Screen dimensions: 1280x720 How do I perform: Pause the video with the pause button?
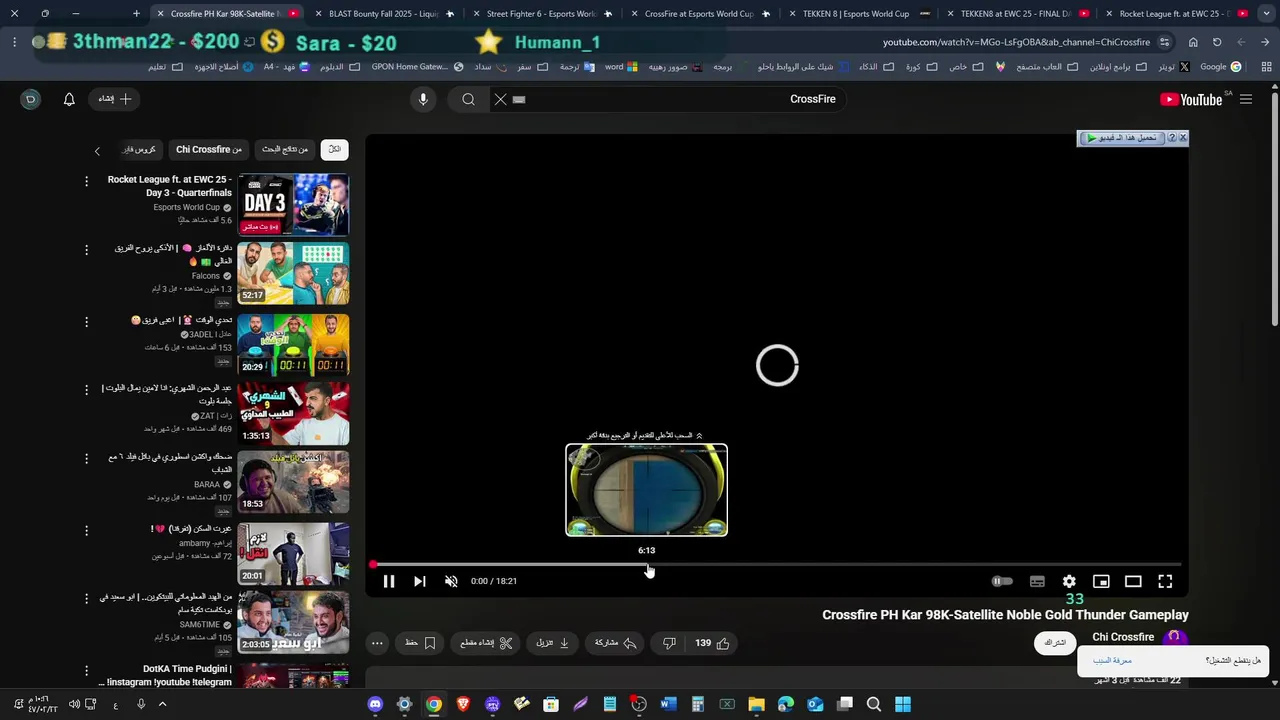[x=389, y=581]
